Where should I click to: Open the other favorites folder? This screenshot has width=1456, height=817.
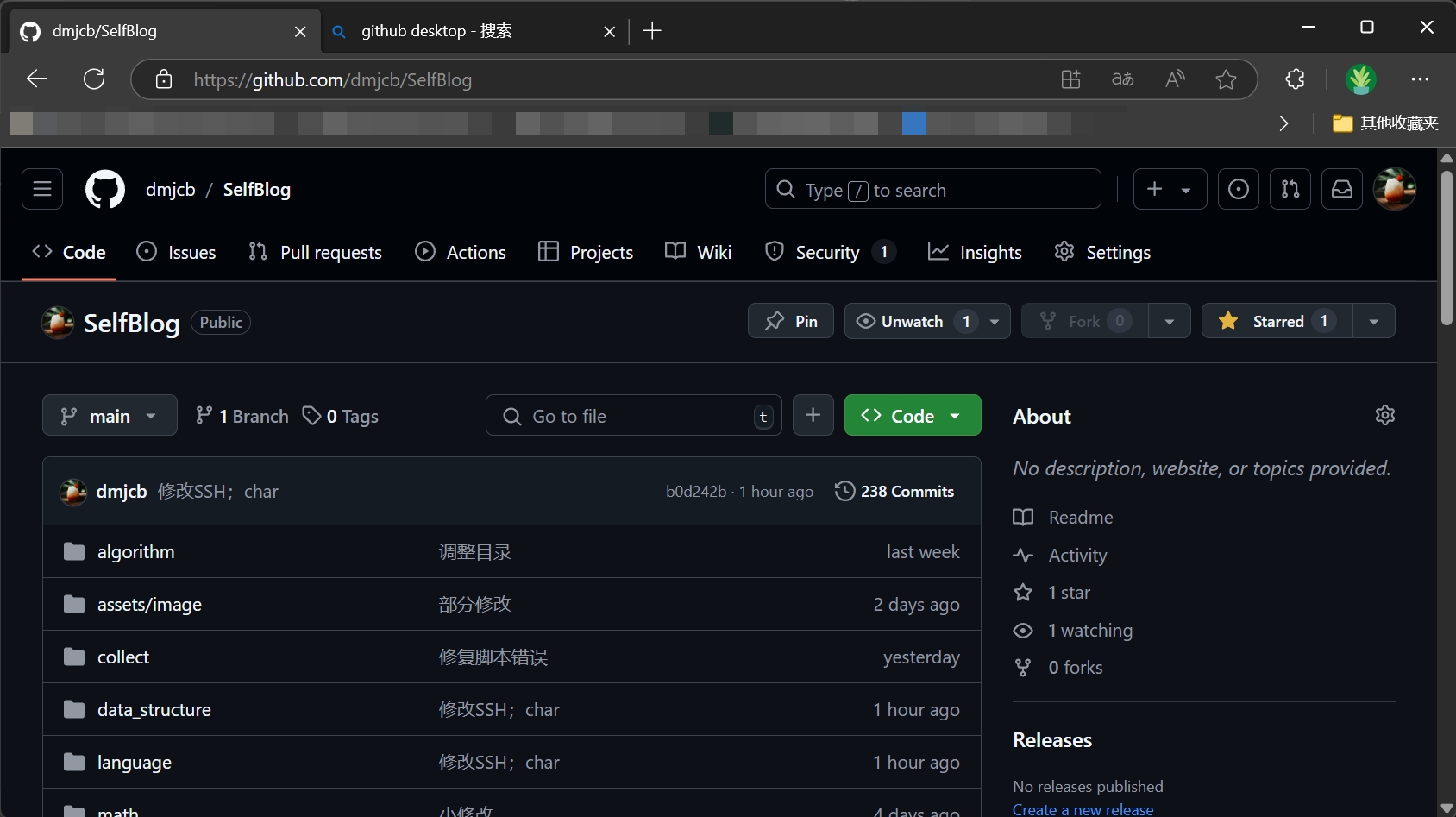coord(1385,123)
